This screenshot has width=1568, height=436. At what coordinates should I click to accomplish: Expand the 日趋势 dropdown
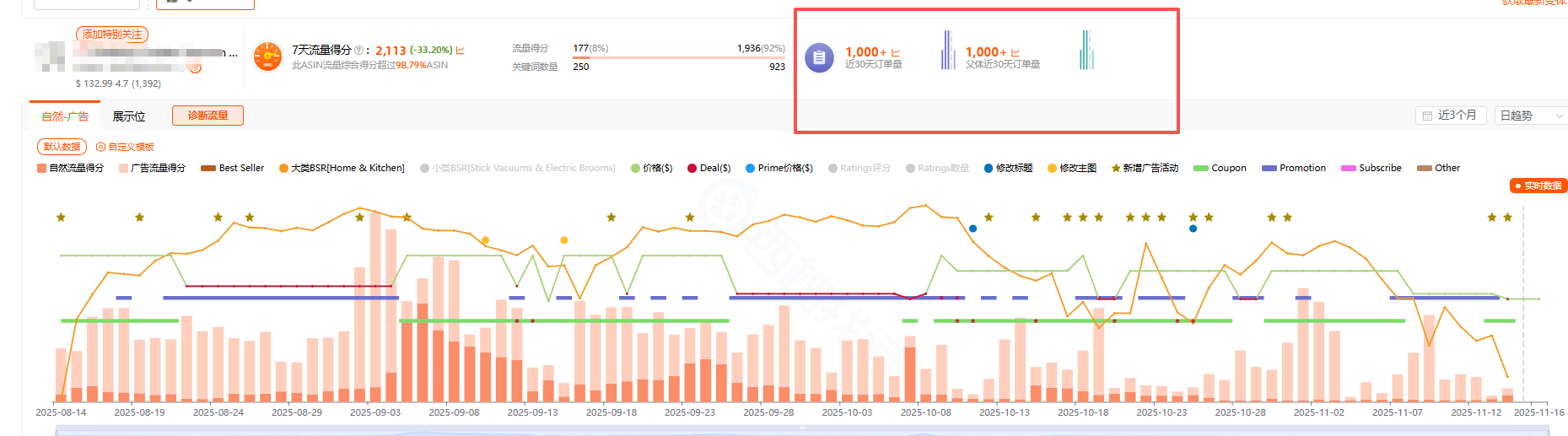[1530, 116]
